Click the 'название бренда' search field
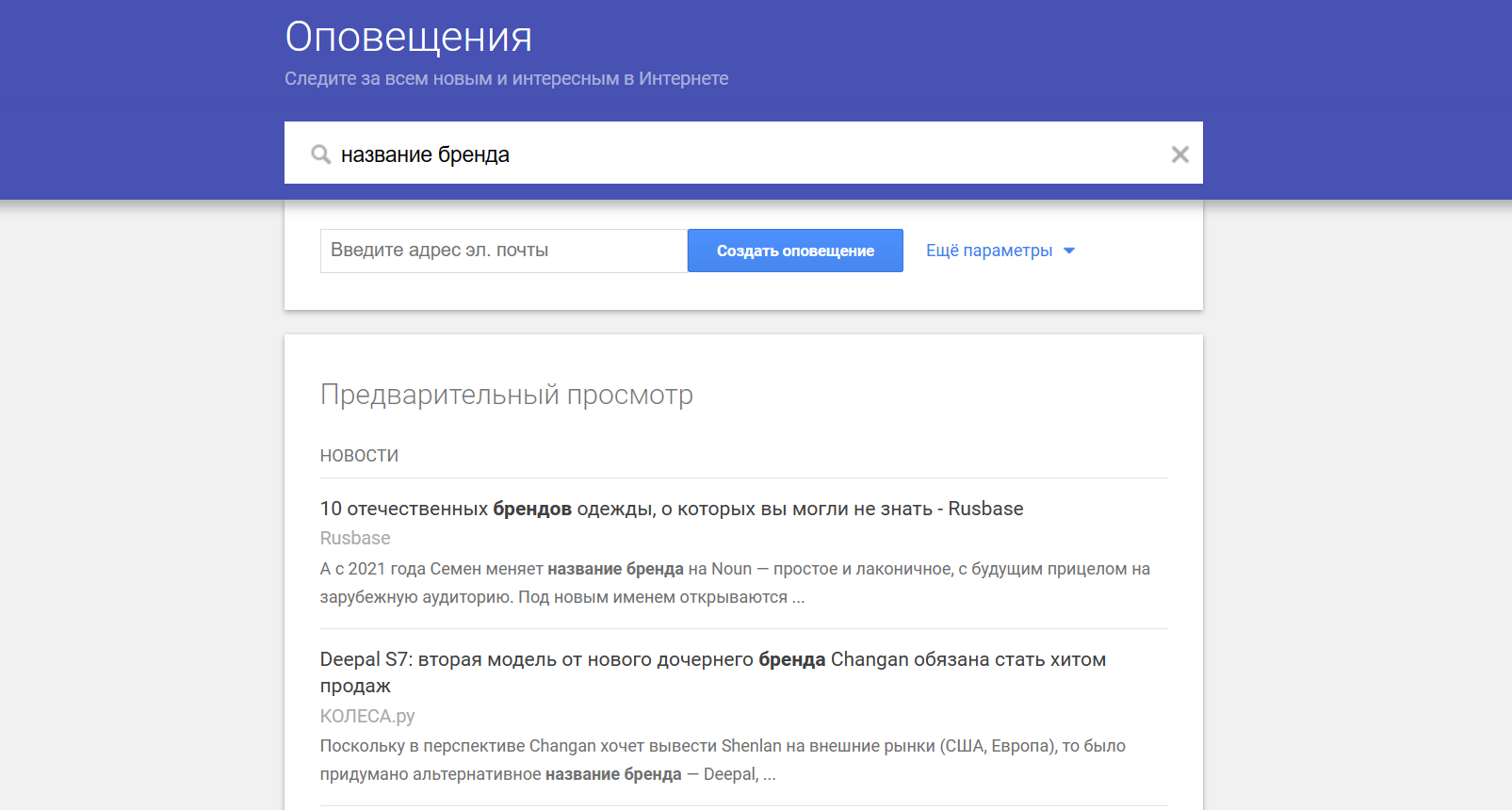 pyautogui.click(x=743, y=153)
